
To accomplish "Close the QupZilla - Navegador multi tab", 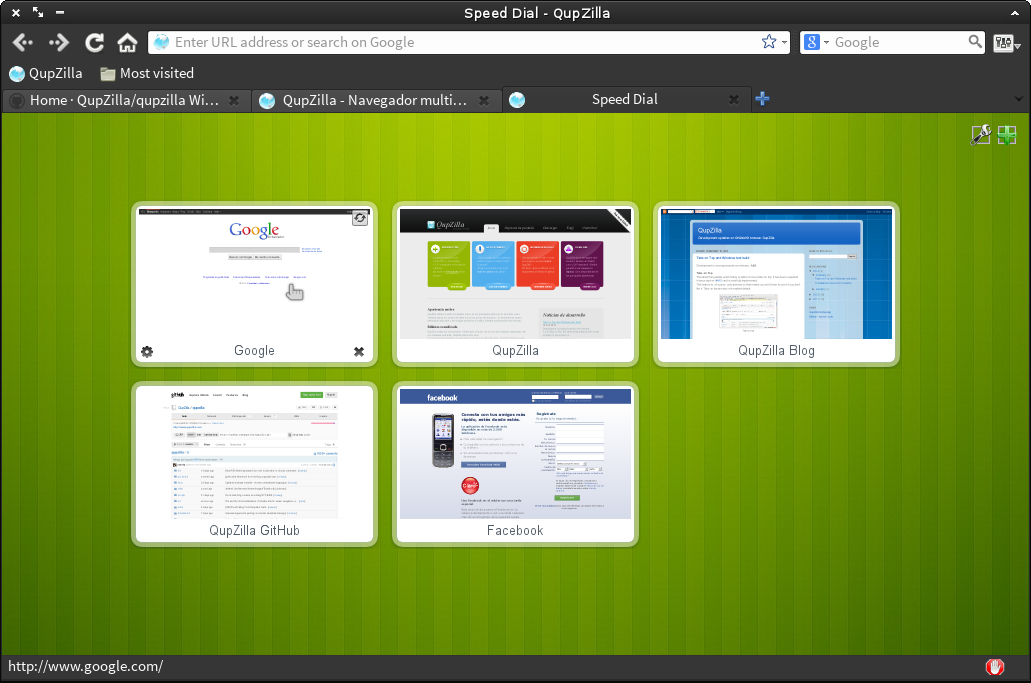I will (484, 101).
